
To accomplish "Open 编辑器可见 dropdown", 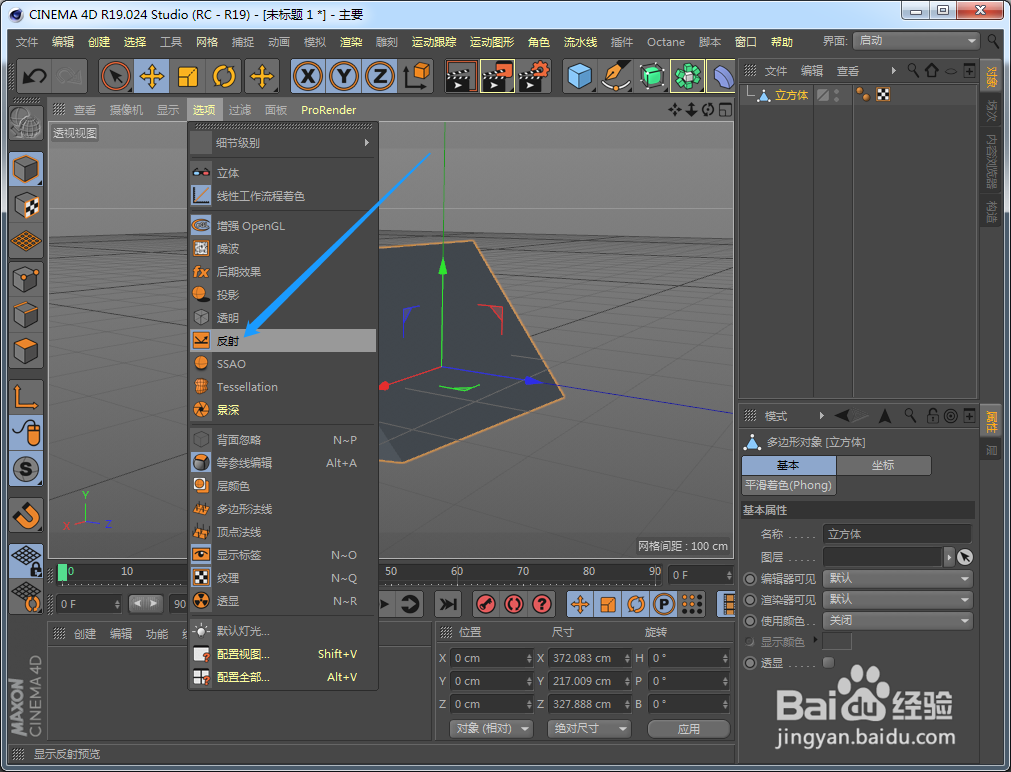I will (898, 579).
